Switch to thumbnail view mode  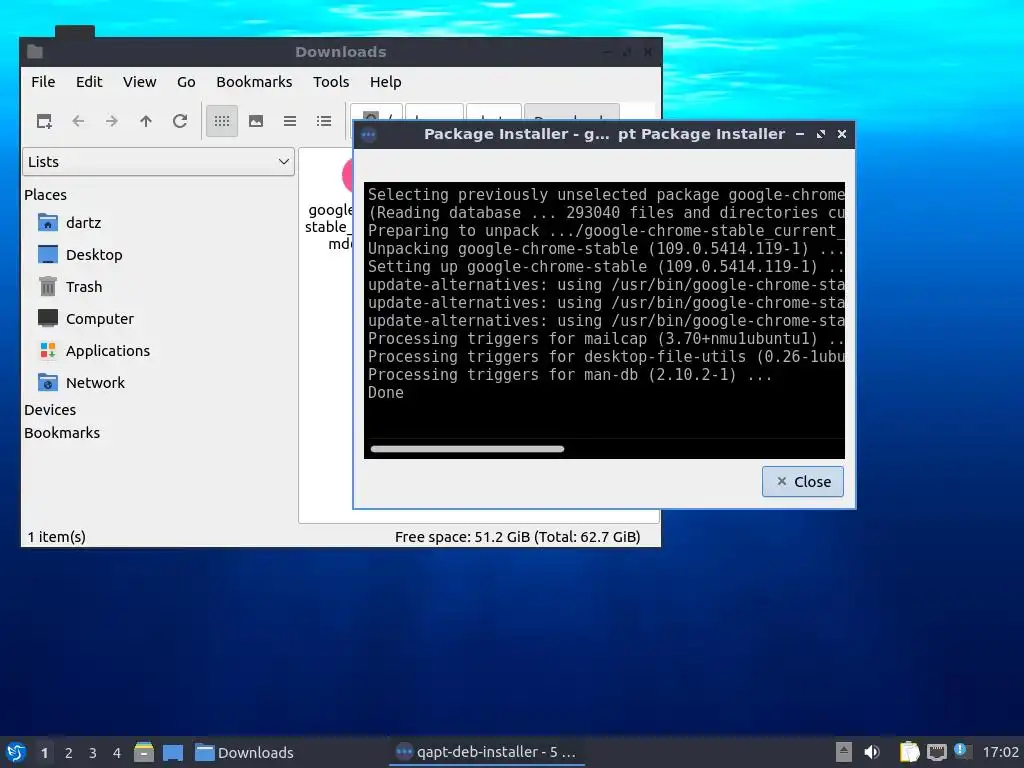pos(256,121)
